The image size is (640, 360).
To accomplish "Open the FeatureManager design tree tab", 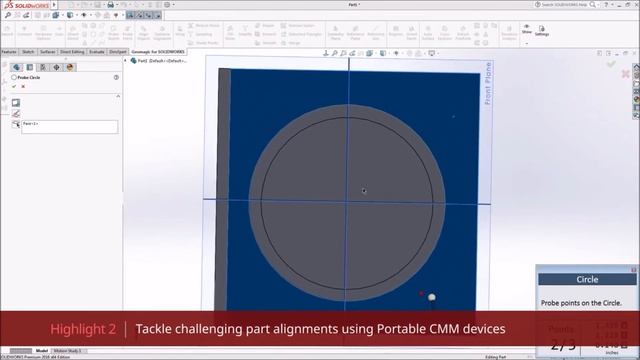I will point(16,67).
